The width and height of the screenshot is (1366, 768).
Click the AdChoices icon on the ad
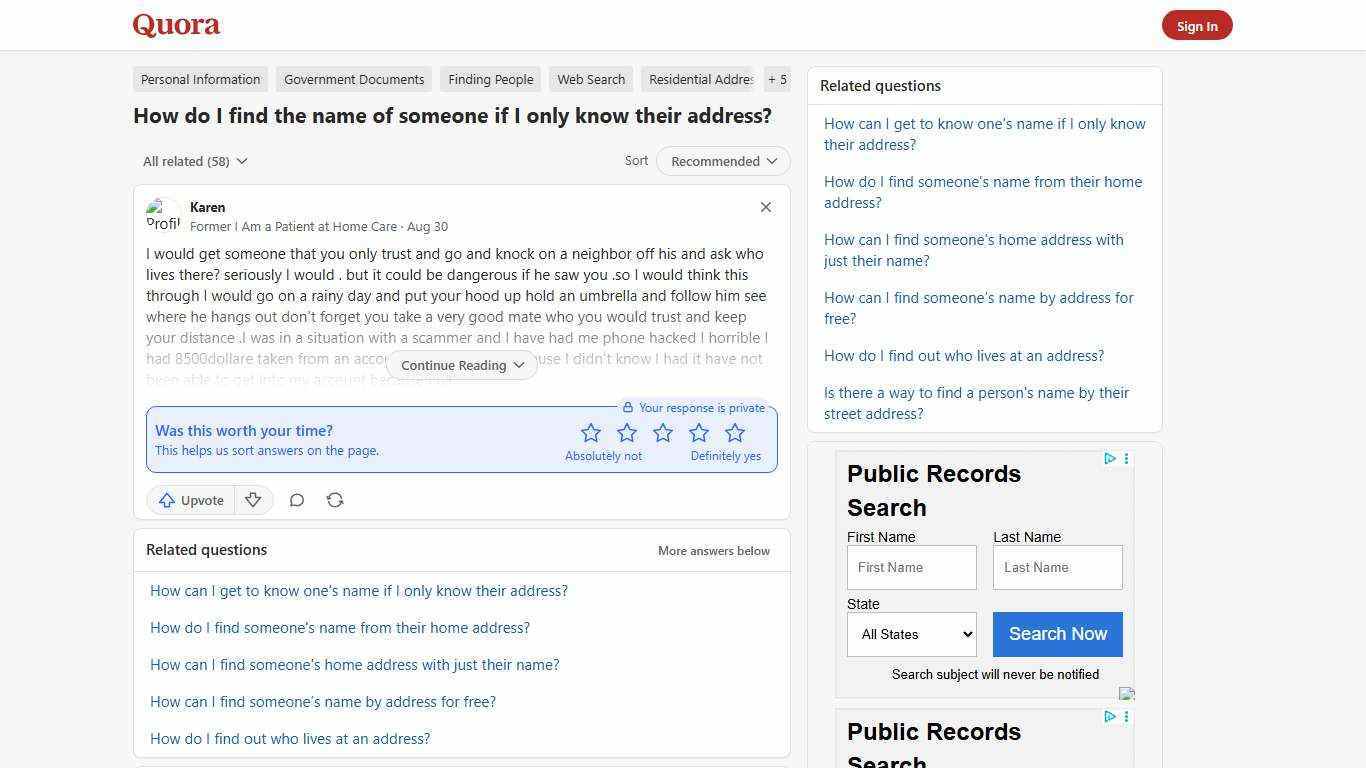coord(1109,459)
